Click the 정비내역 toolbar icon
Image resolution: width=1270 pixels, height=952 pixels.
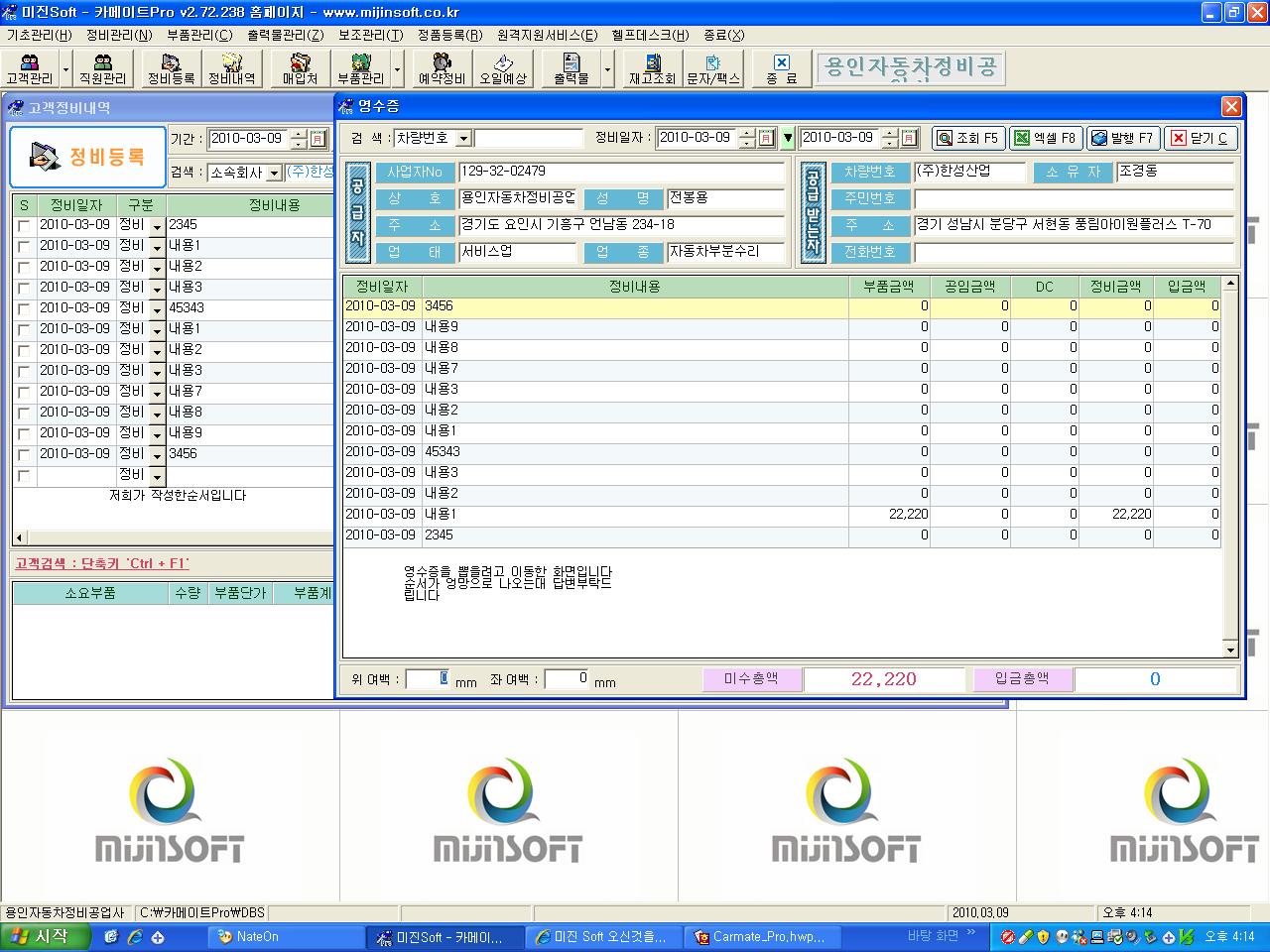click(231, 68)
